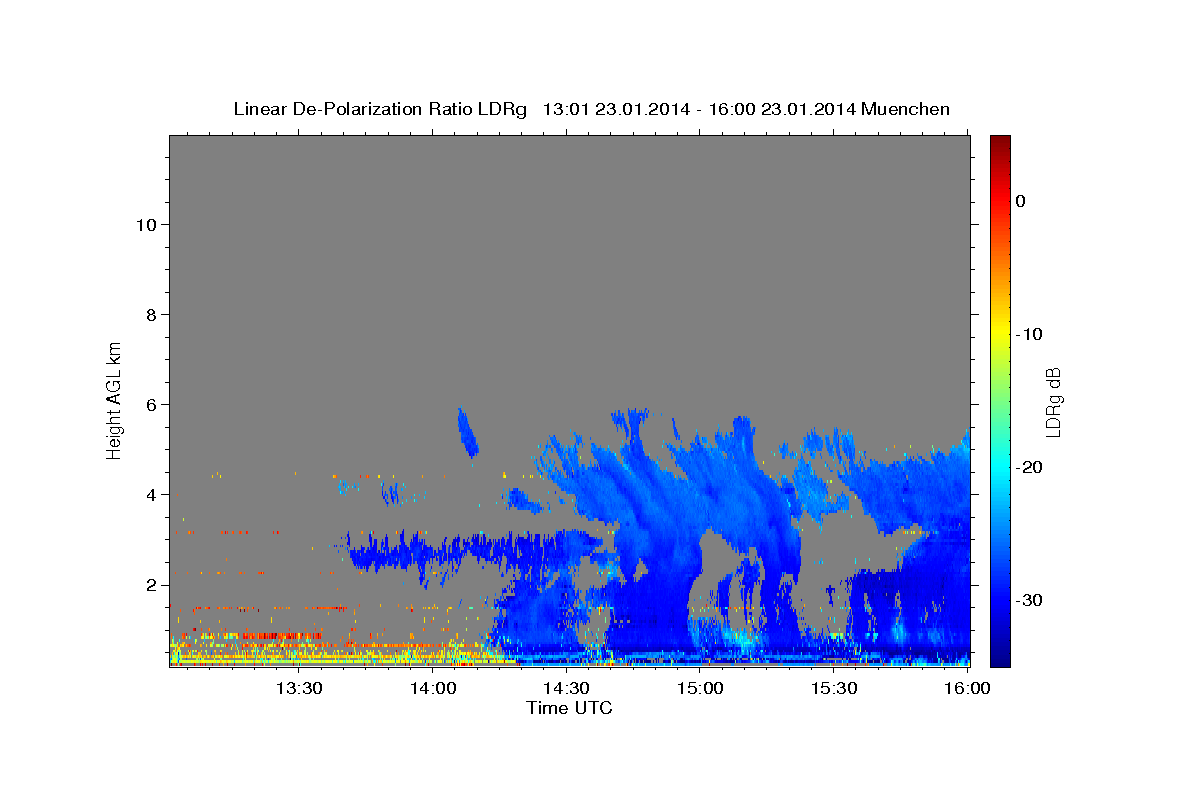Viewport: 1200px width, 800px height.
Task: Click the '-20' colorbar tick label
Action: 1029,467
